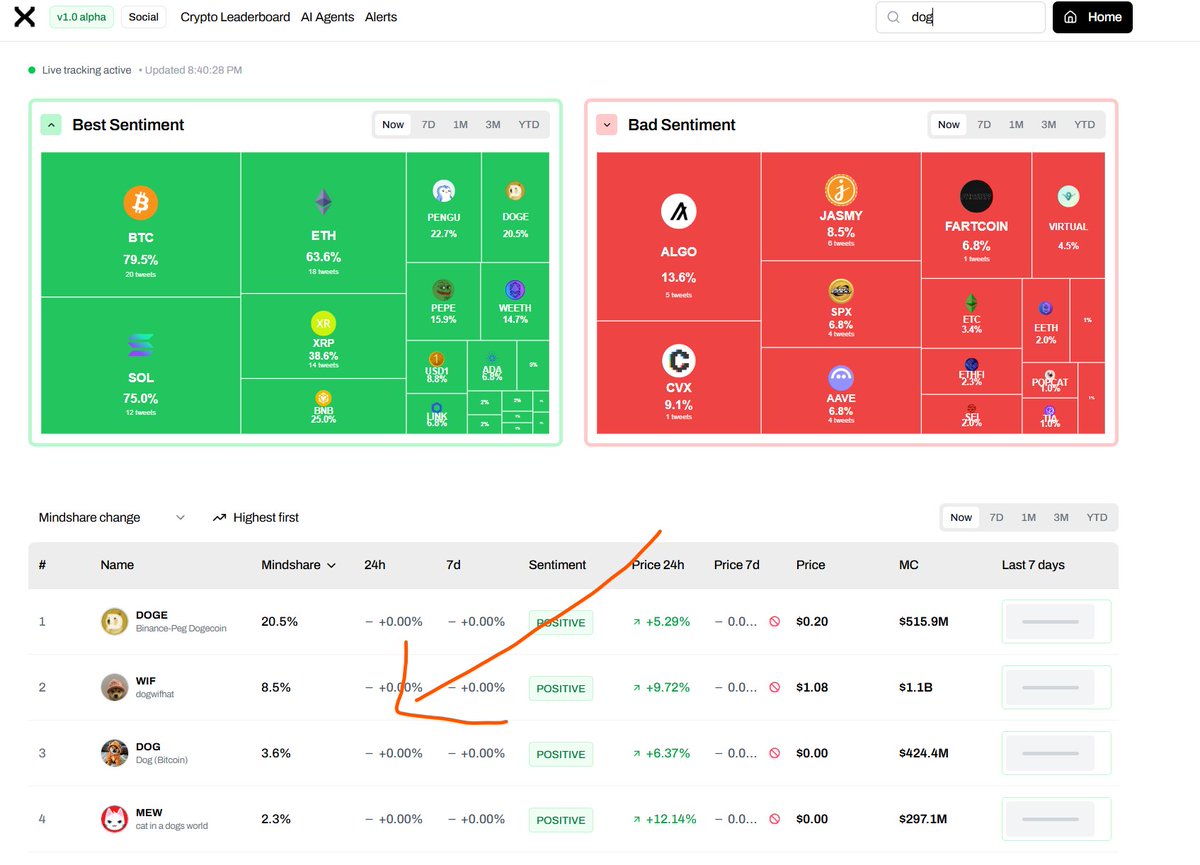Open the AI Agents tab

pos(328,17)
